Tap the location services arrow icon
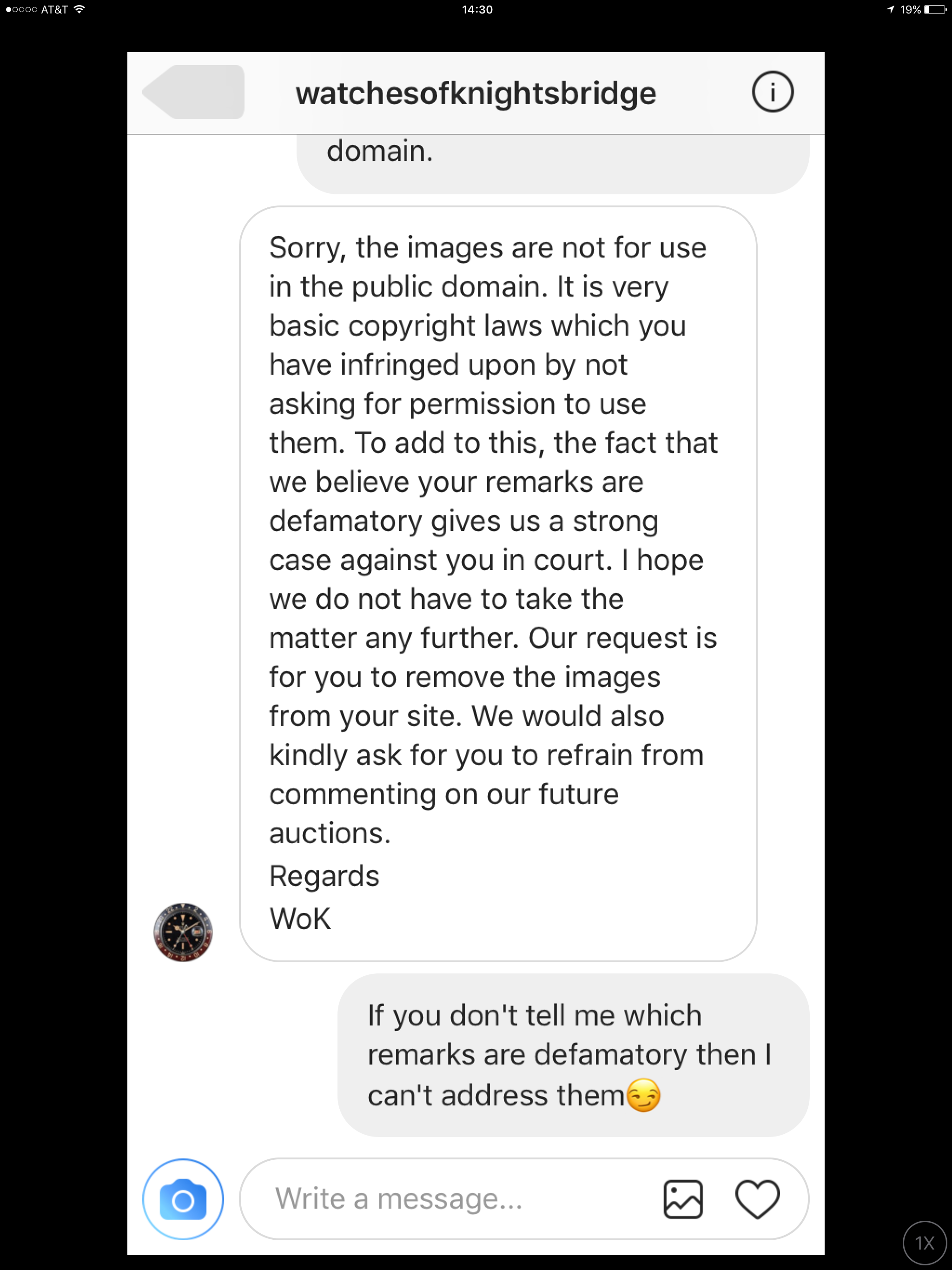 (x=890, y=9)
